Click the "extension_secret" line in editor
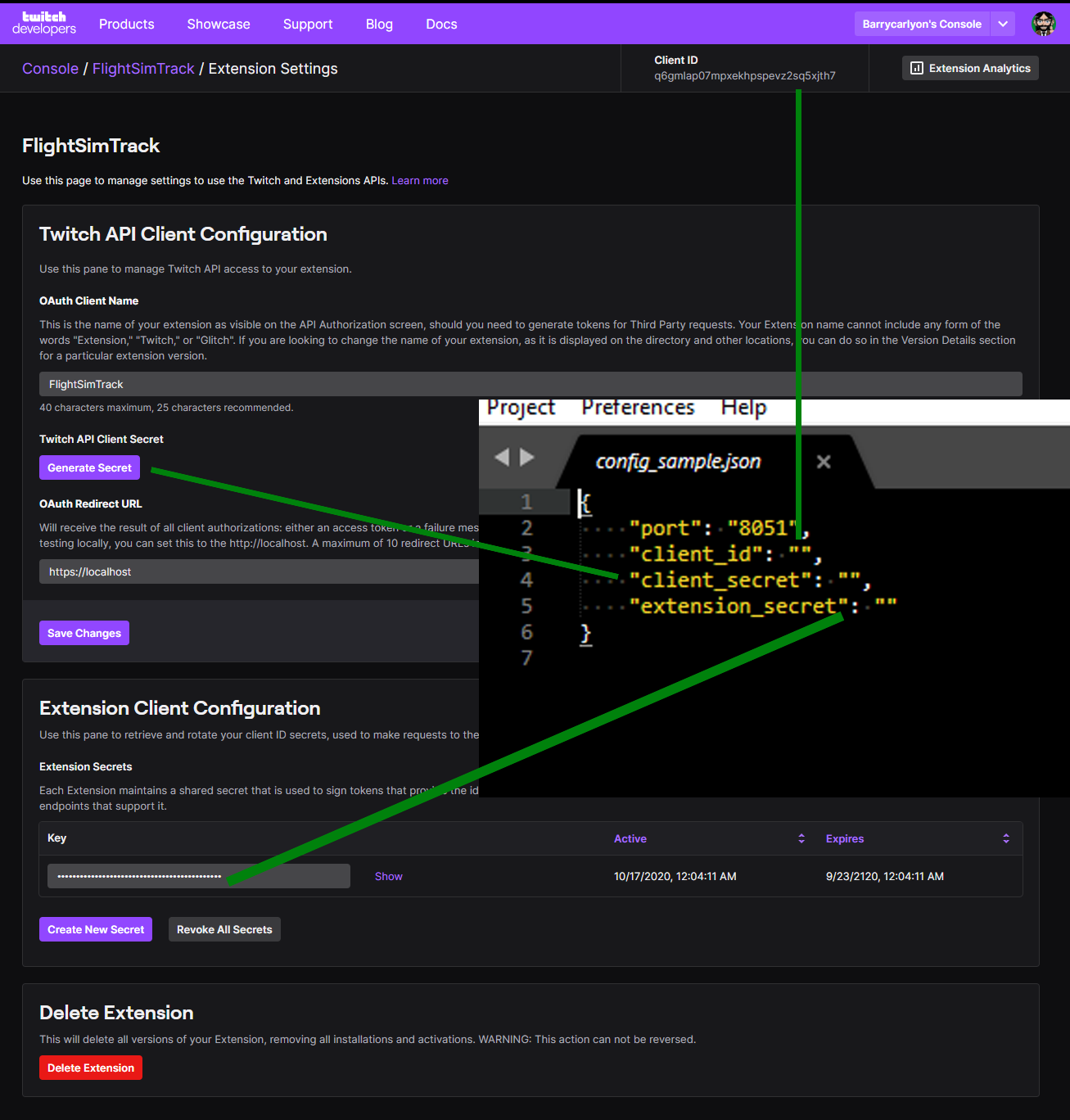 [x=762, y=606]
